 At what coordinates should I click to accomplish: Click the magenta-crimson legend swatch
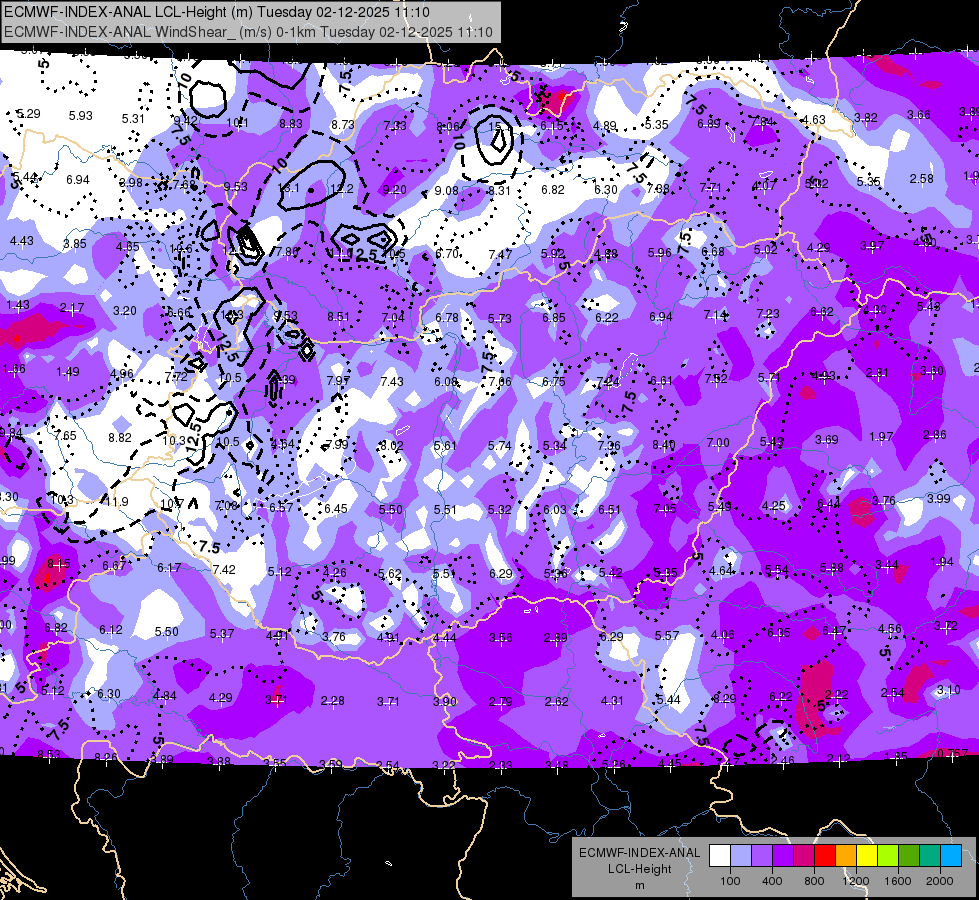tap(804, 856)
